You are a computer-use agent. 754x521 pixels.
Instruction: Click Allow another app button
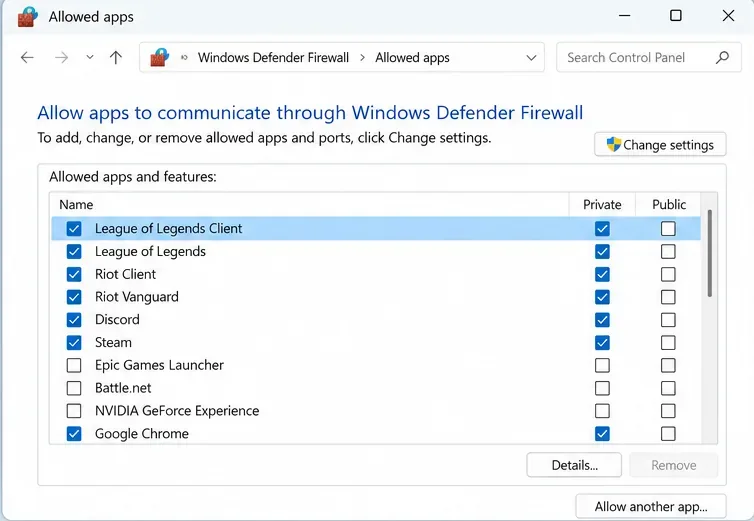click(651, 507)
